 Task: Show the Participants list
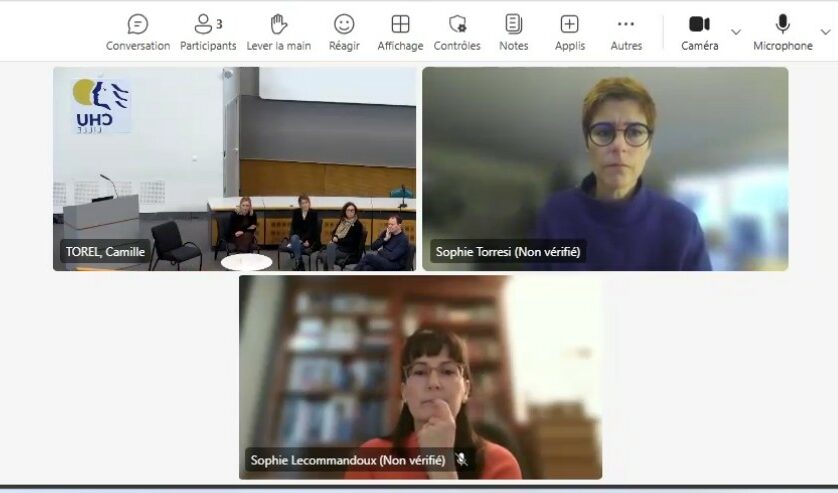coord(208,32)
